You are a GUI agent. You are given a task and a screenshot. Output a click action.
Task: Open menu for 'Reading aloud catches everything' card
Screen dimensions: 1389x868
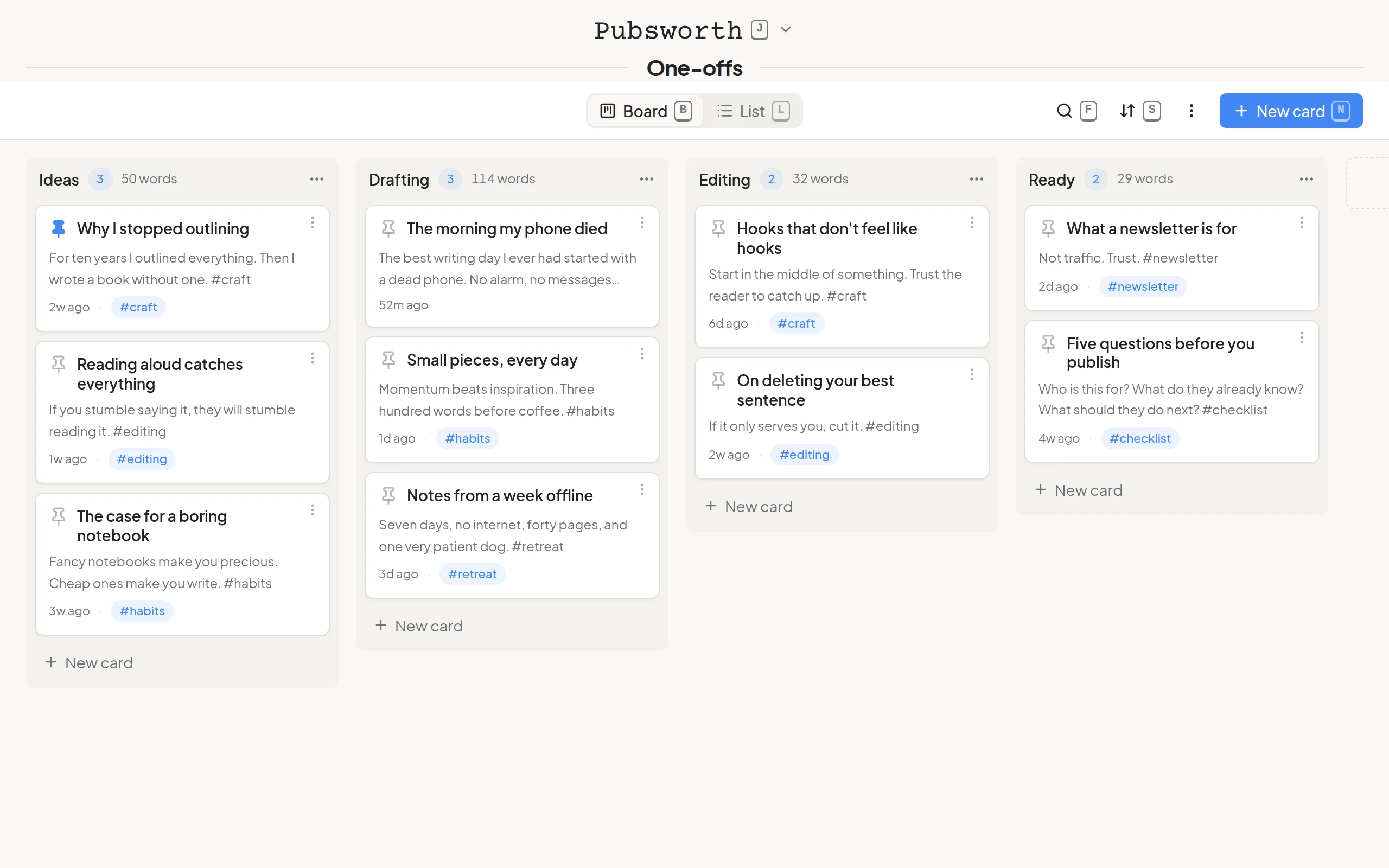312,359
